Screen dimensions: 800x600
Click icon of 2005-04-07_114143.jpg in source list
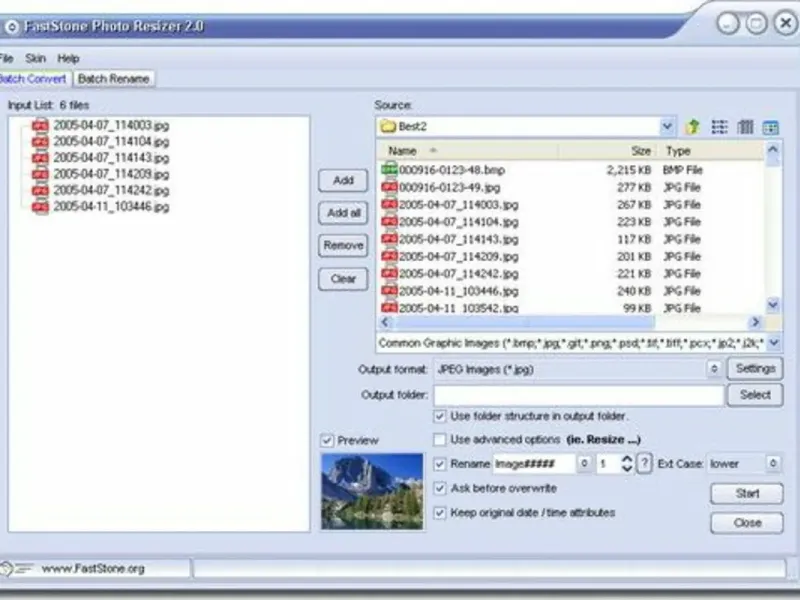[x=389, y=238]
